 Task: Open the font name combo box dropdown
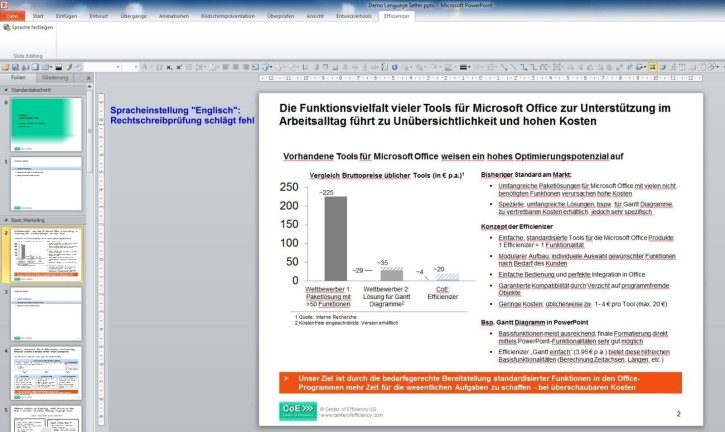[x=118, y=67]
